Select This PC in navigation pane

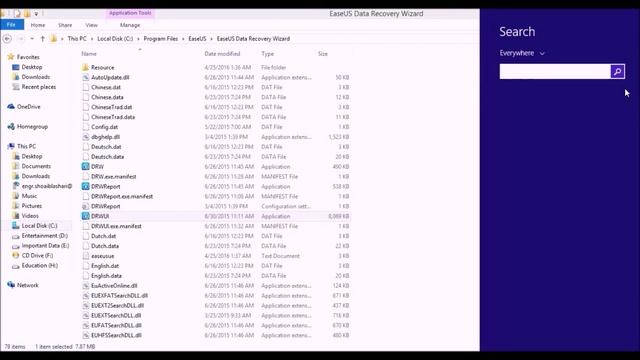(27, 146)
